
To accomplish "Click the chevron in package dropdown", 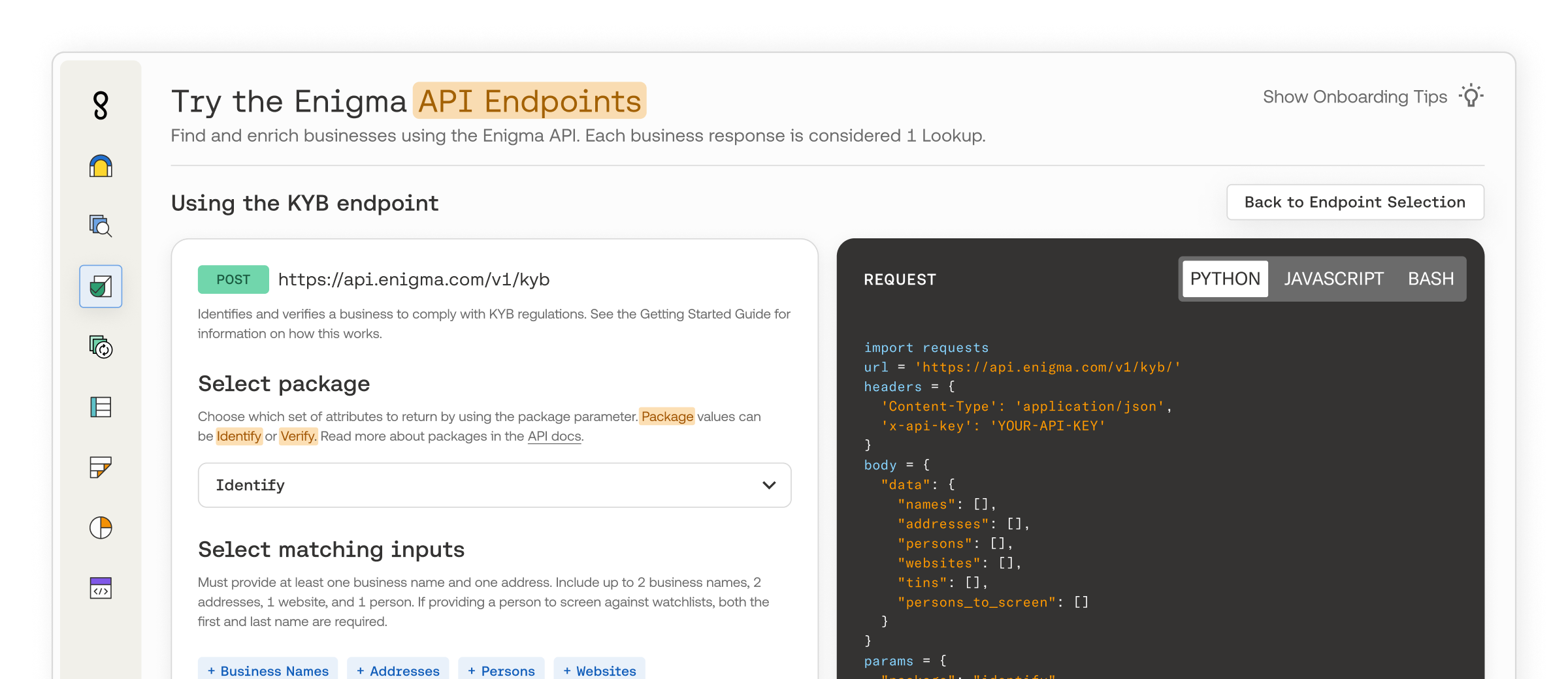I will 769,485.
